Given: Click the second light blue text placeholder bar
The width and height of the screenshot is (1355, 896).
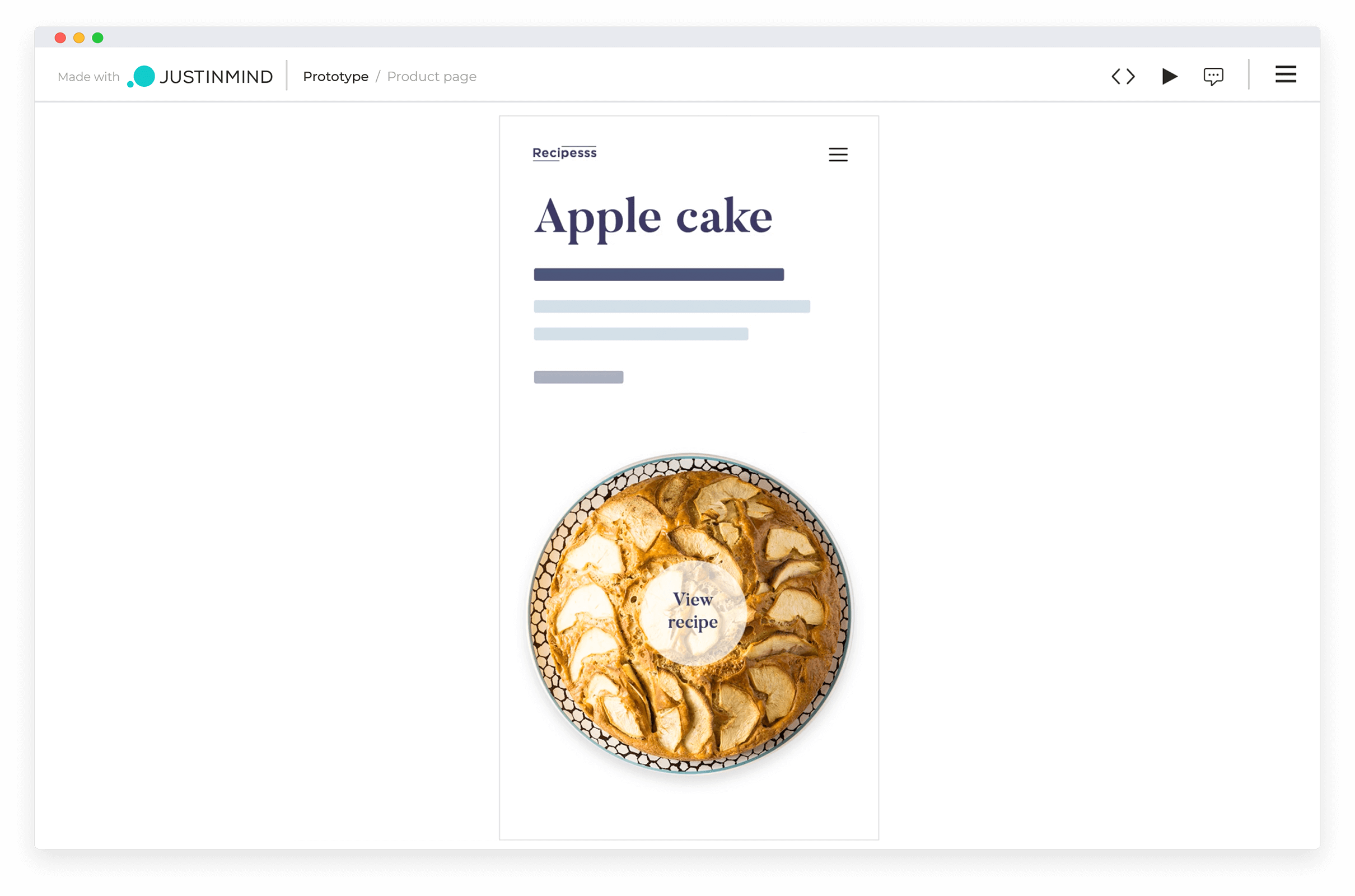Looking at the screenshot, I should click(x=641, y=334).
